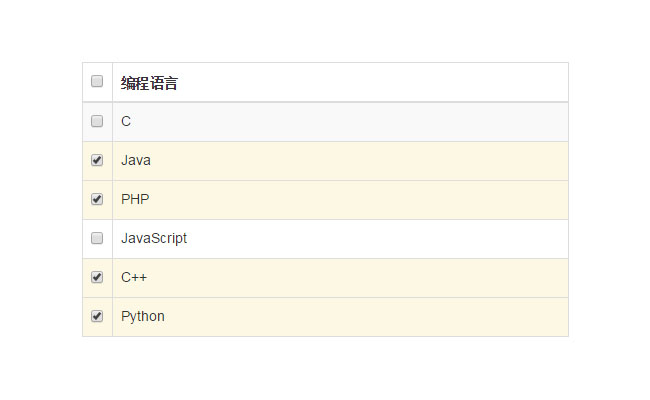Screen dimensions: 650x400
Task: Click the C++ label text
Action: pos(134,277)
